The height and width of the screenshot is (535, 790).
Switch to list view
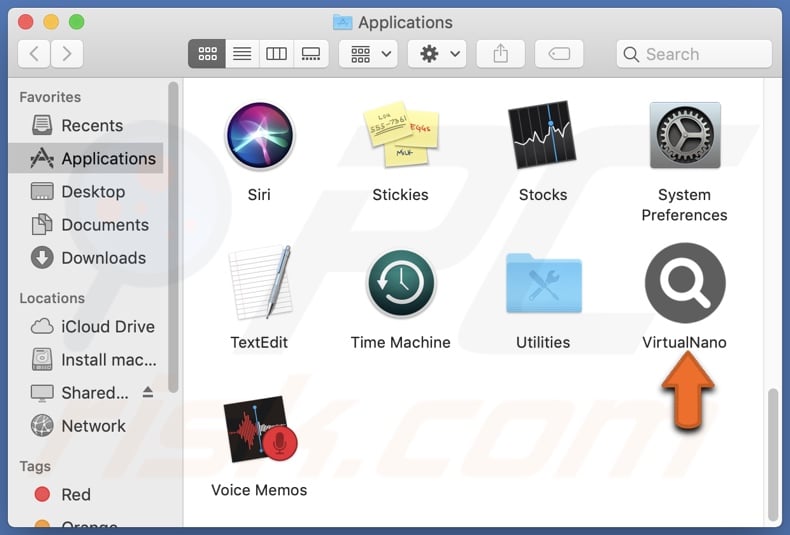tap(242, 53)
